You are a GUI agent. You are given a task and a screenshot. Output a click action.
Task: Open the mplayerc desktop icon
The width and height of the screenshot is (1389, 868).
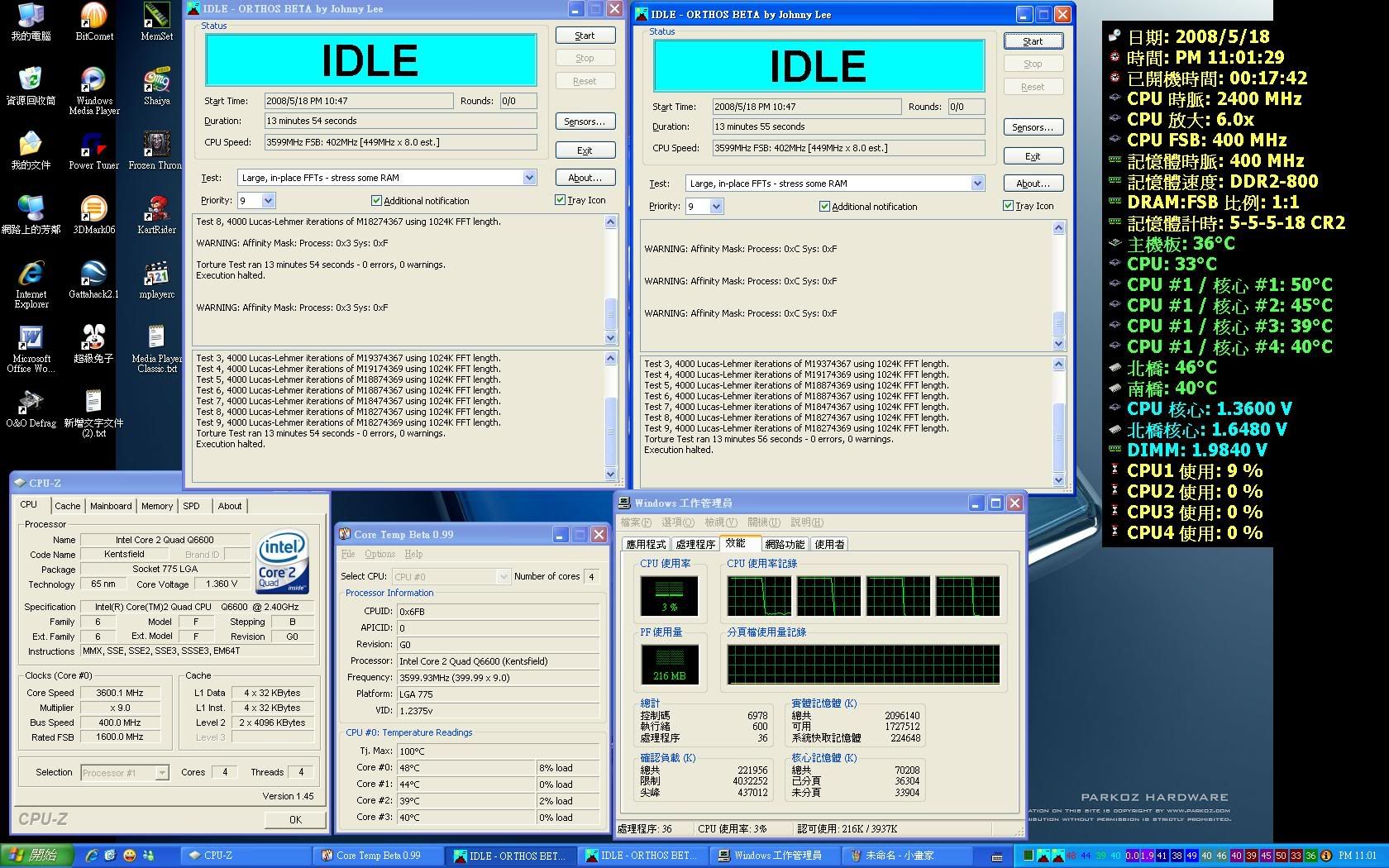(x=156, y=279)
